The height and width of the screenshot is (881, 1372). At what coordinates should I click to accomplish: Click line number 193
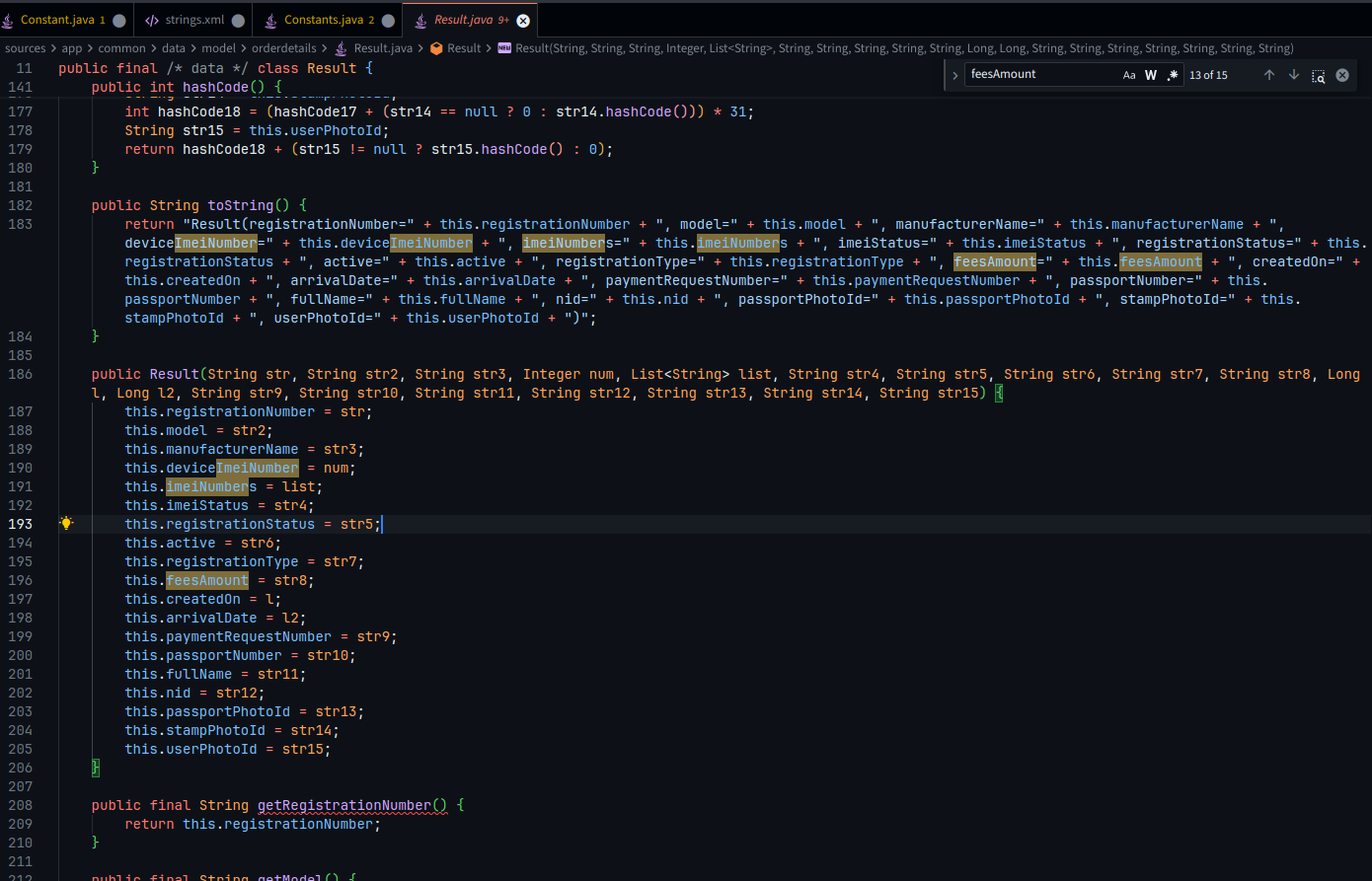click(x=20, y=524)
